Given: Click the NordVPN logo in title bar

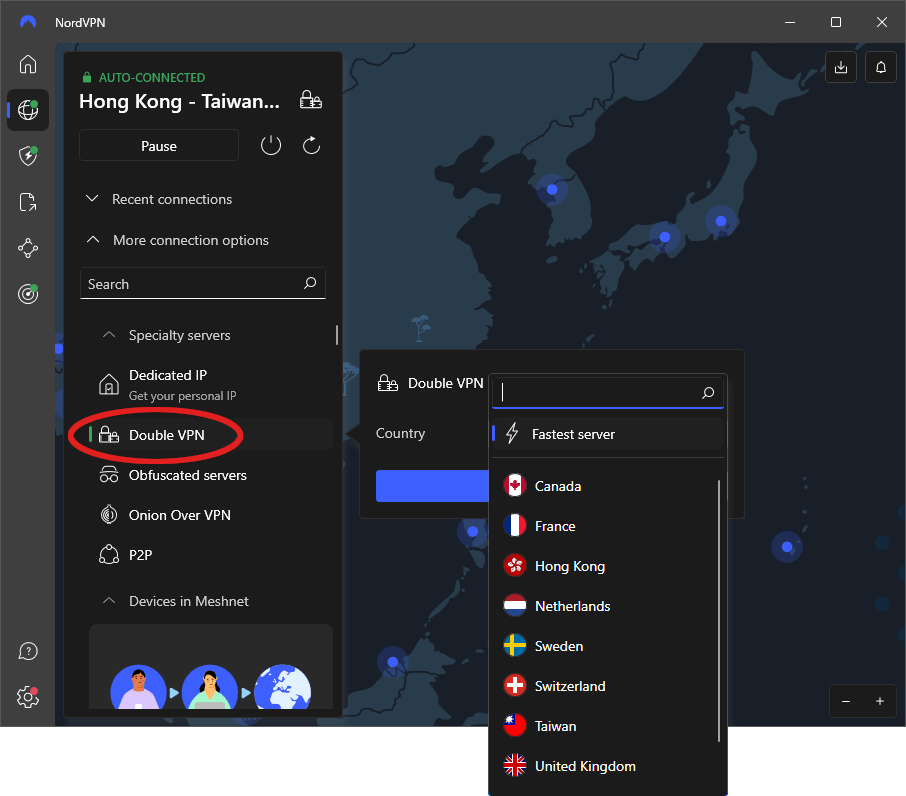Looking at the screenshot, I should [x=28, y=22].
